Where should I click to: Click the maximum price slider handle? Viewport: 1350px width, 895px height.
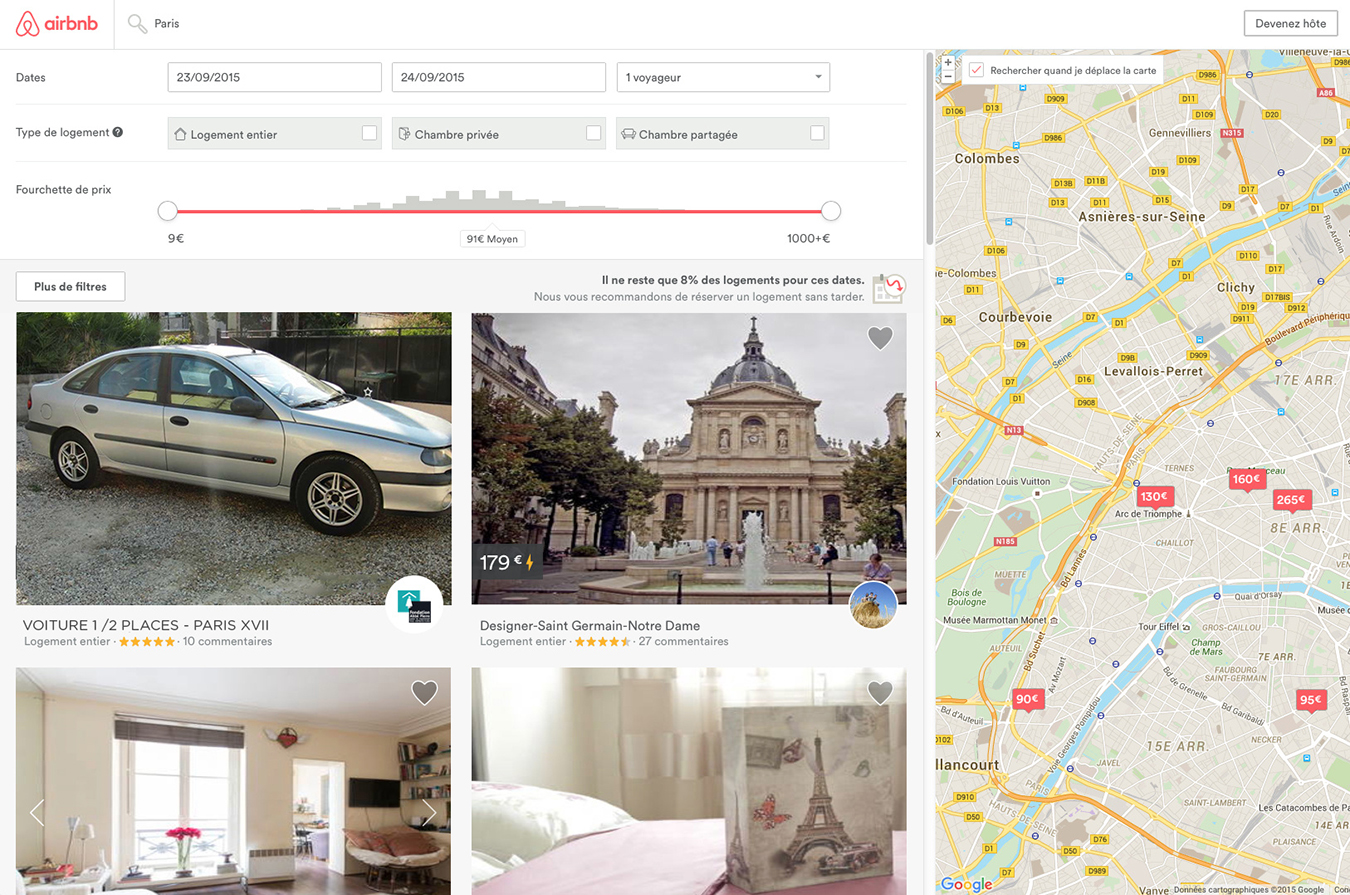[831, 210]
